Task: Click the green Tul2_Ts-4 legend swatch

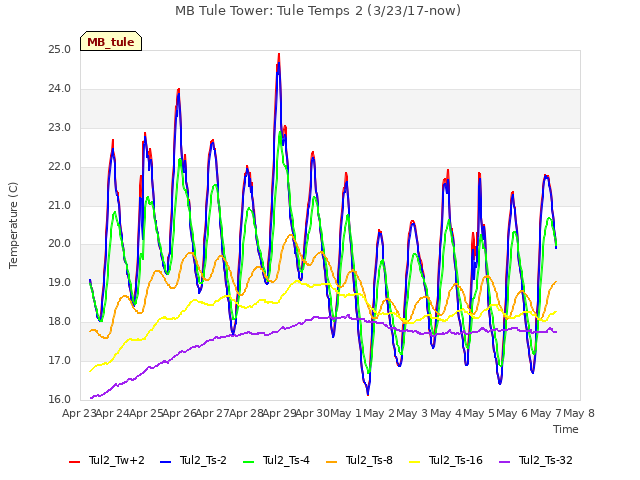Action: pos(249,461)
